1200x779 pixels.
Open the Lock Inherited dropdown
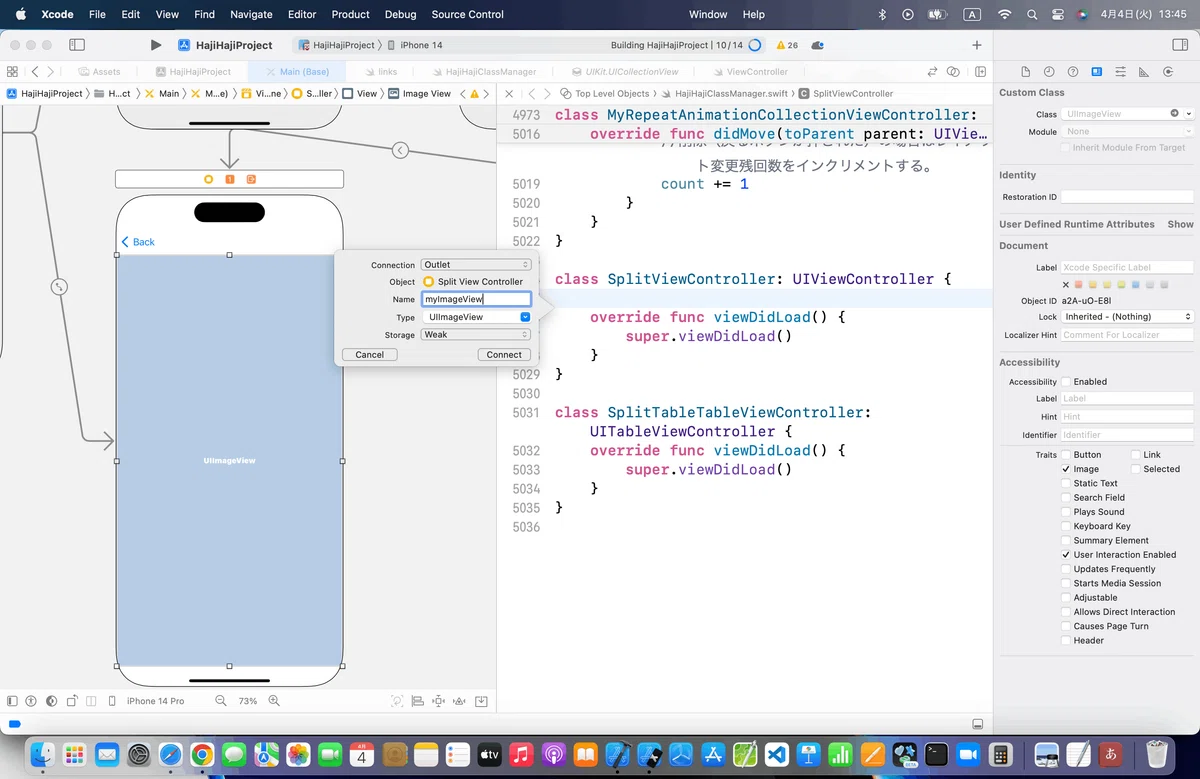point(1128,317)
